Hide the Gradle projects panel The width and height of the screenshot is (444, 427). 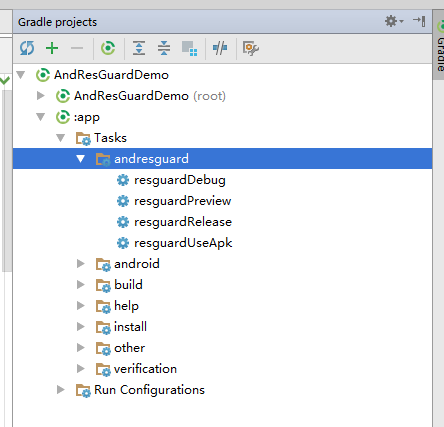(x=419, y=21)
